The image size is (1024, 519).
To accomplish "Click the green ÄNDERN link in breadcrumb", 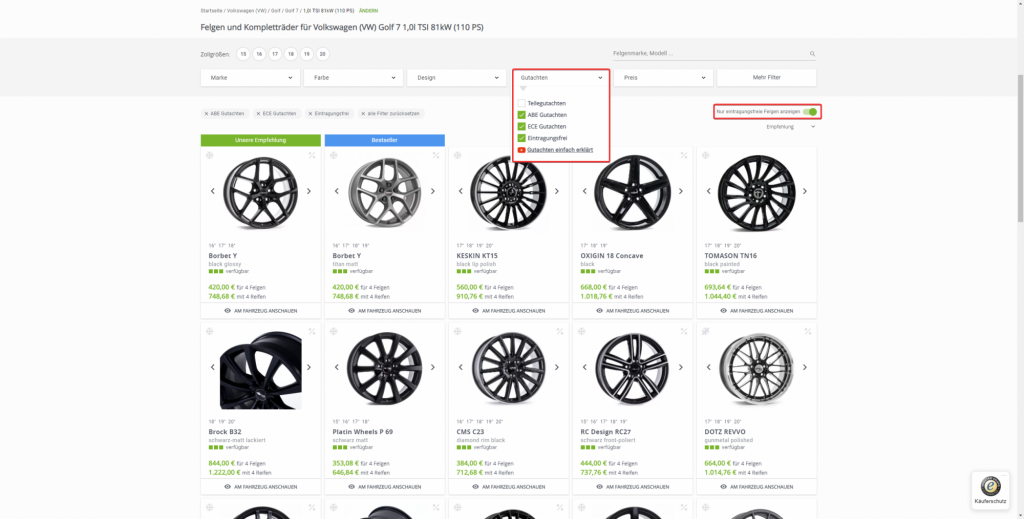I will tap(368, 11).
